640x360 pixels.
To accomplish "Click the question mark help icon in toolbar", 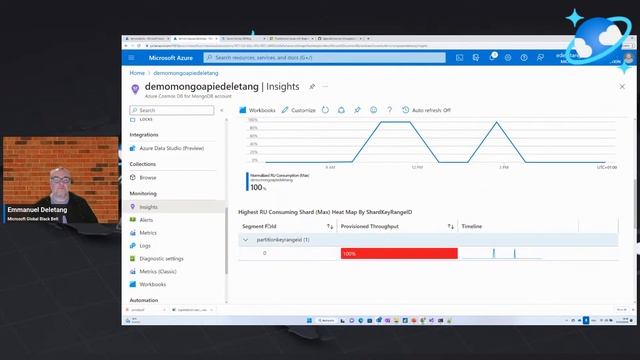I will [389, 110].
